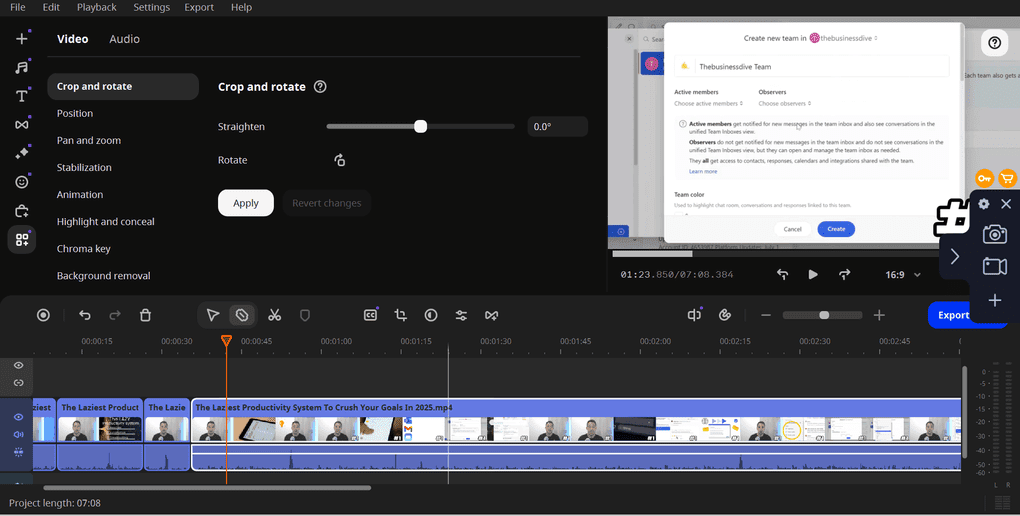Click the audio tool icon left of zoom controls
The width and height of the screenshot is (1020, 516).
694,315
